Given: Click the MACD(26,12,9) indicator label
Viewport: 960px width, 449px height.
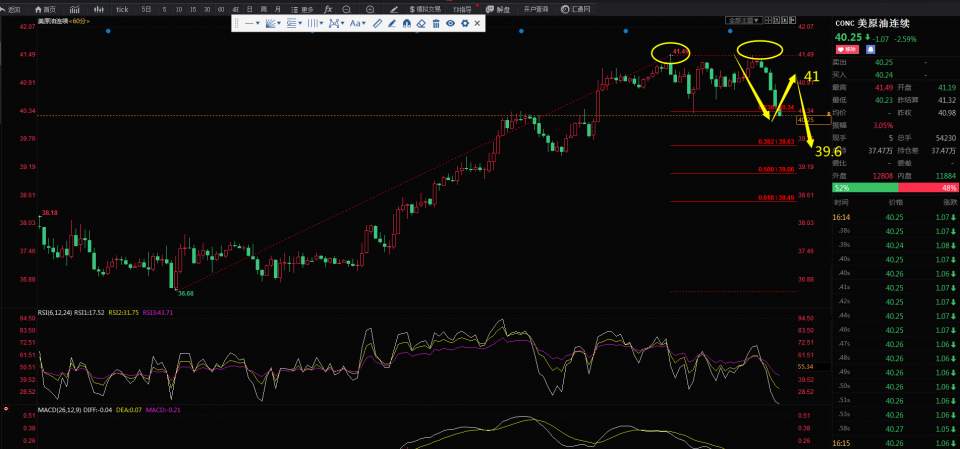Looking at the screenshot, I should pos(58,409).
